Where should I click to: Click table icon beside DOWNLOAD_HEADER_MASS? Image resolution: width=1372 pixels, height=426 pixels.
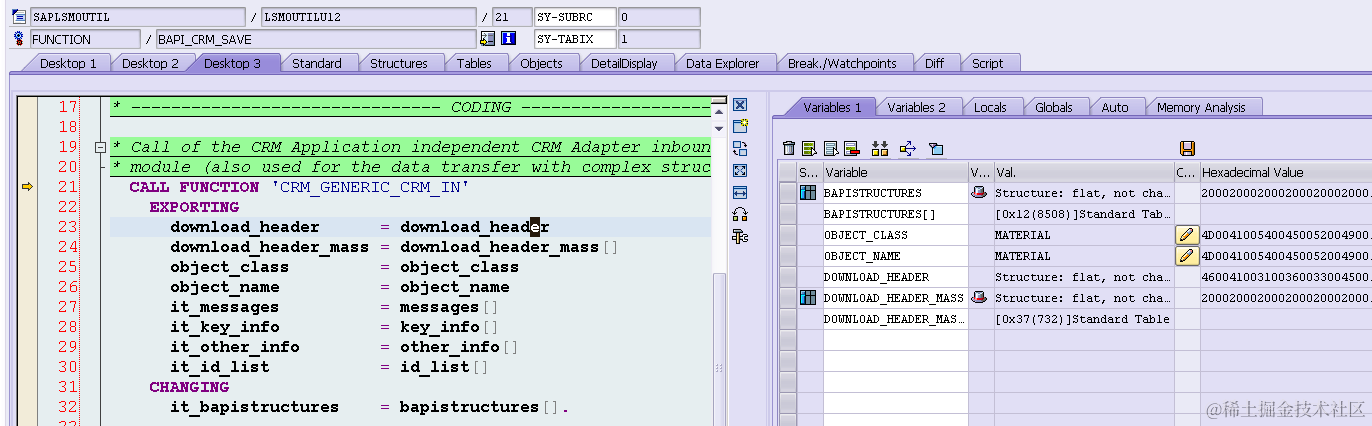808,298
